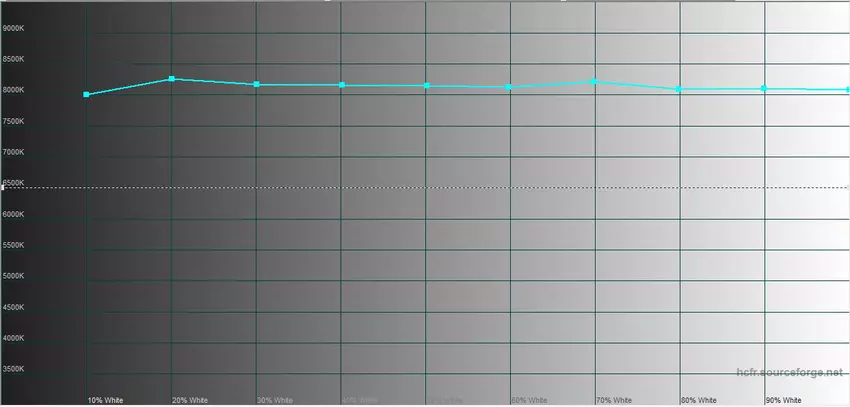Click the 10% White axis label
850x407 pixels.
tap(105, 400)
